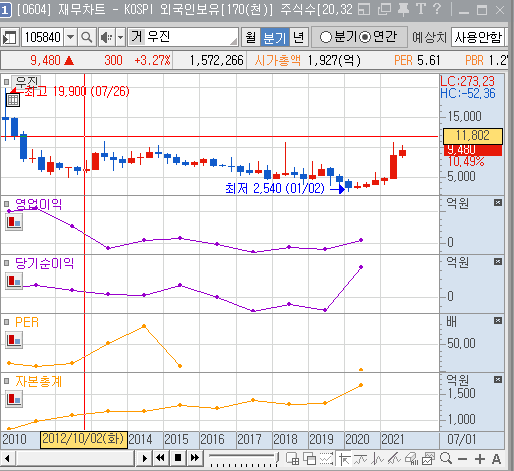Image resolution: width=514 pixels, height=471 pixels.
Task: Click the bar-chart icon under PER
Action: click(14, 340)
